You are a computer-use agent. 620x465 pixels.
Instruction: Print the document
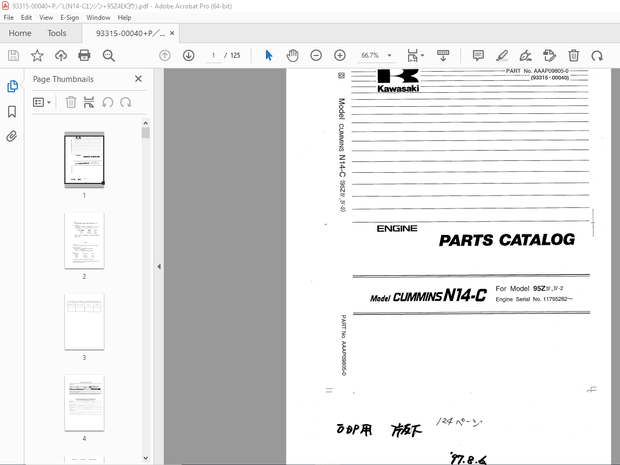coord(84,55)
